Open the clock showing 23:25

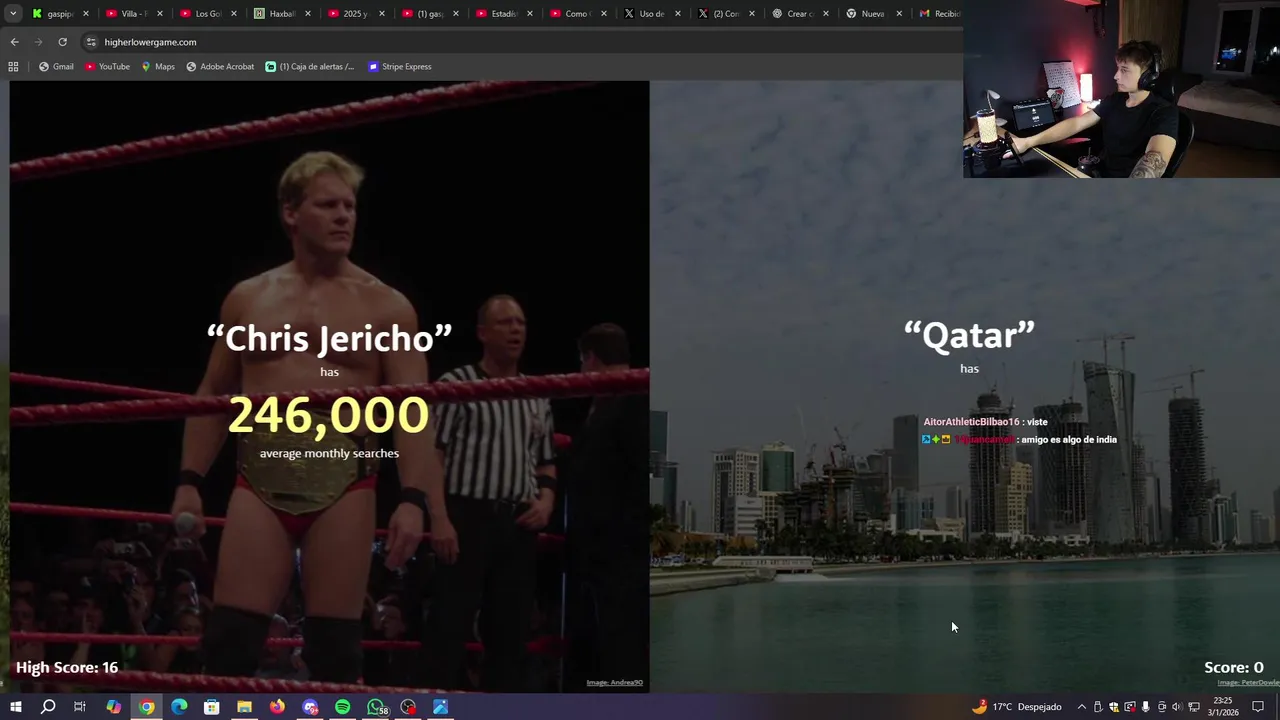(1225, 707)
